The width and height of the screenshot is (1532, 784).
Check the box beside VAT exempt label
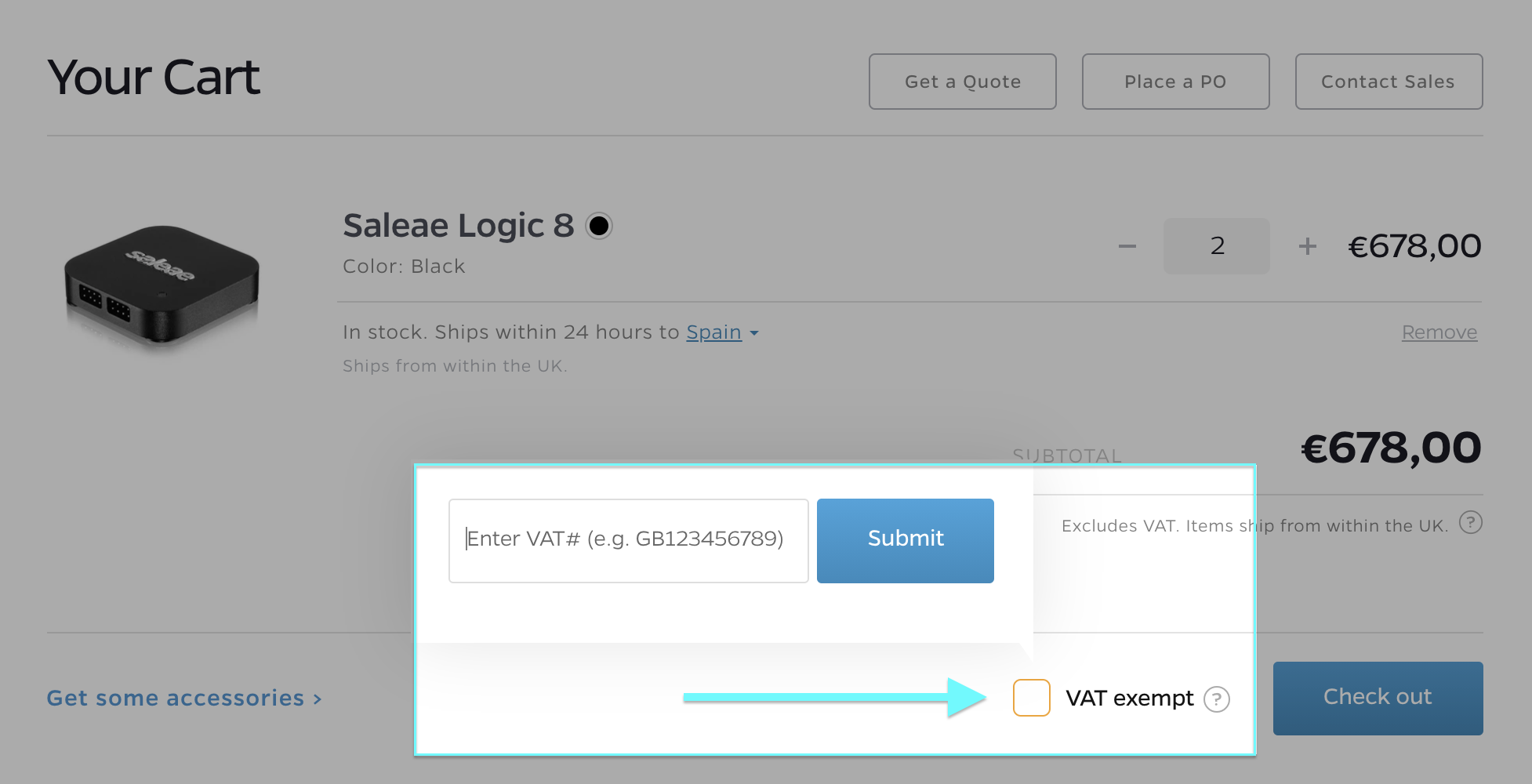coord(1031,698)
